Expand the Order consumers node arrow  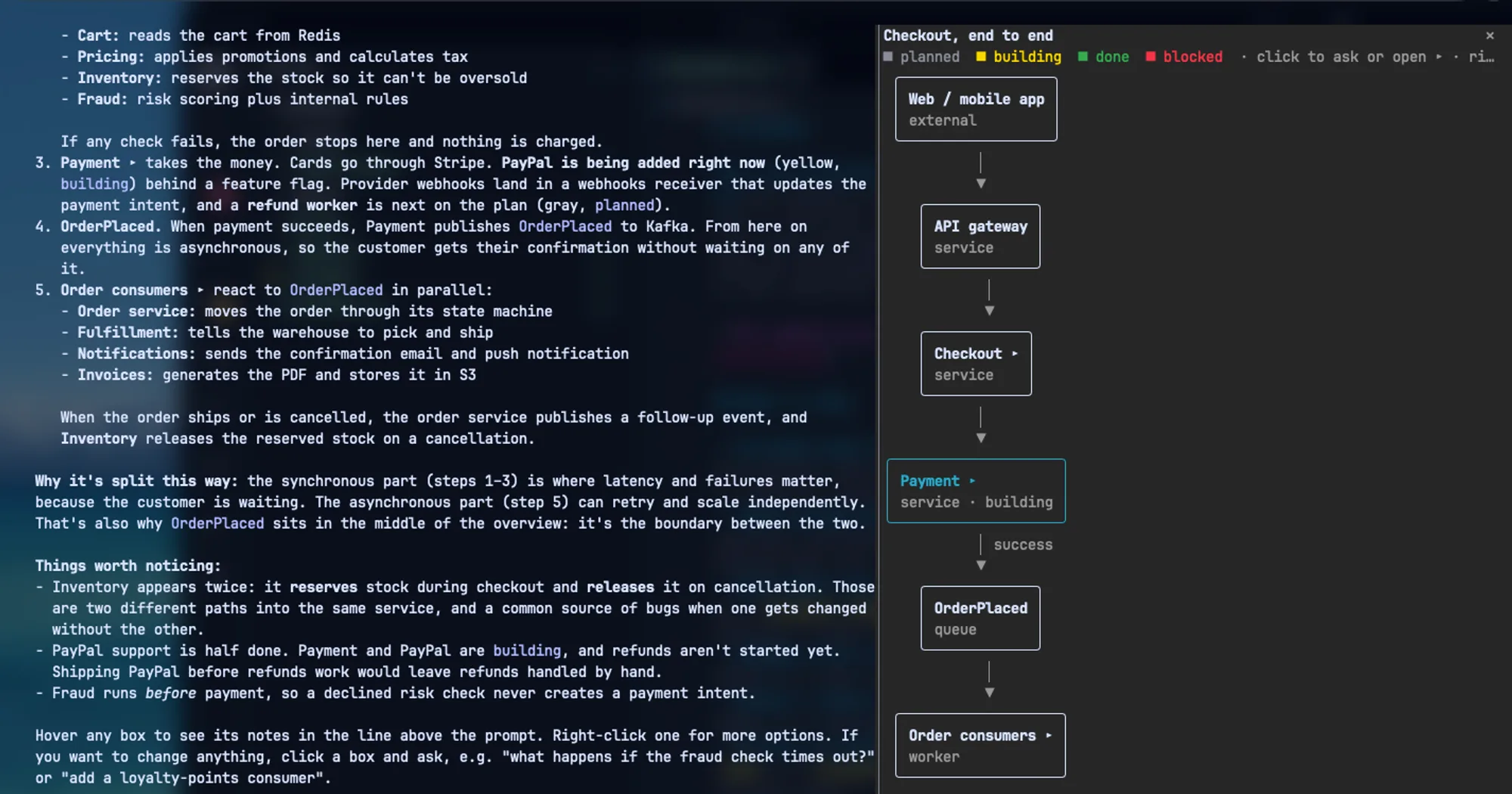[x=1049, y=735]
